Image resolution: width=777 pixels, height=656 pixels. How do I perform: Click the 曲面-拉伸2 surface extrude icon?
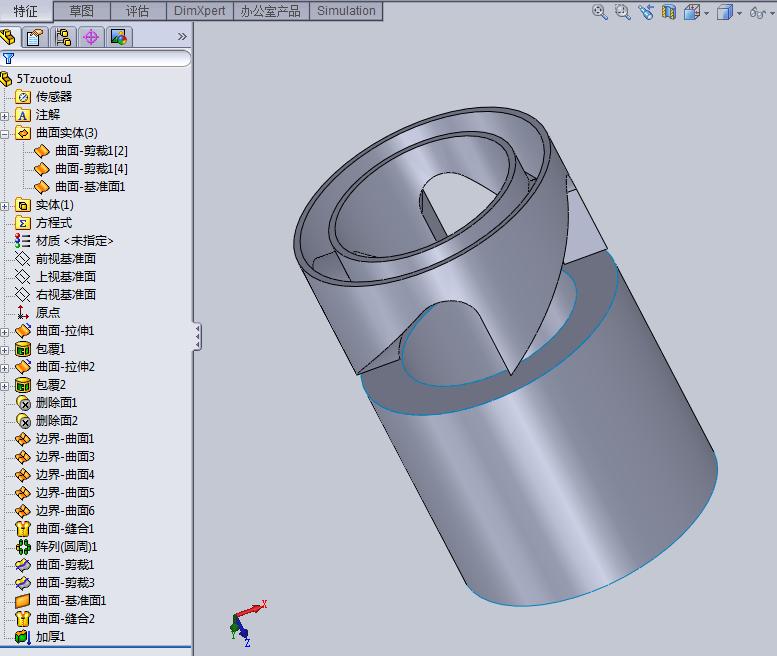coord(23,367)
